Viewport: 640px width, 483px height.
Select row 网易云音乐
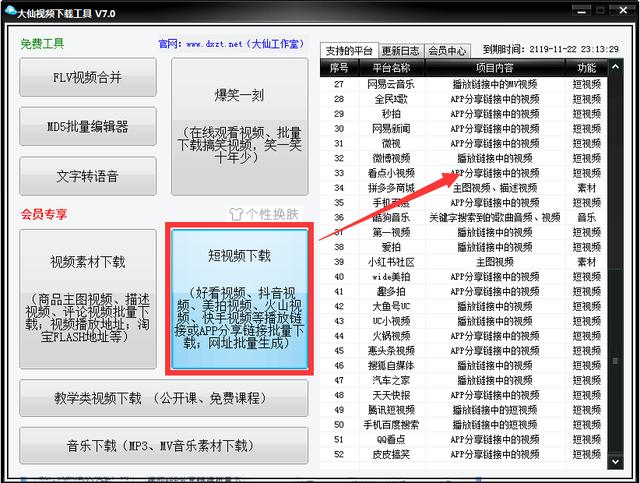click(x=463, y=85)
